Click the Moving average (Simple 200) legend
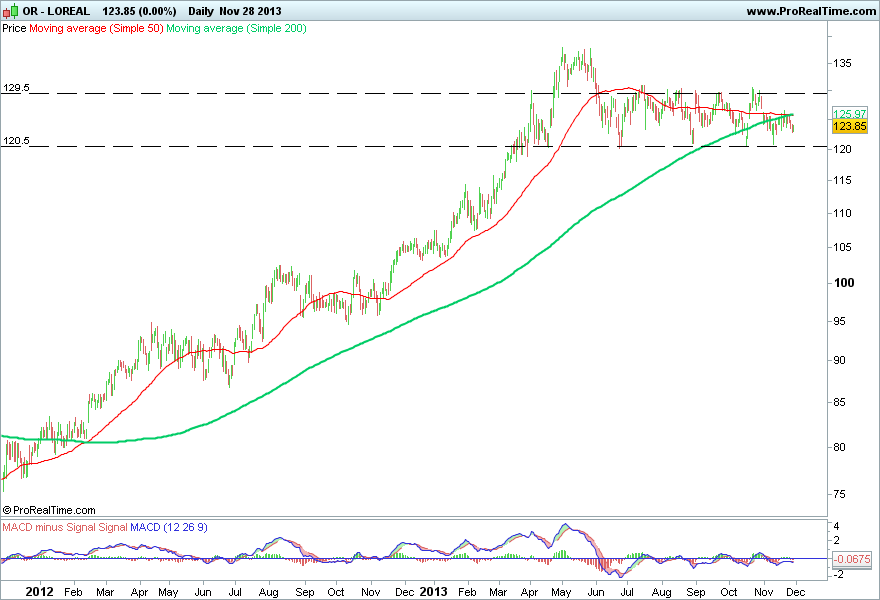Image resolution: width=880 pixels, height=600 pixels. click(x=236, y=28)
